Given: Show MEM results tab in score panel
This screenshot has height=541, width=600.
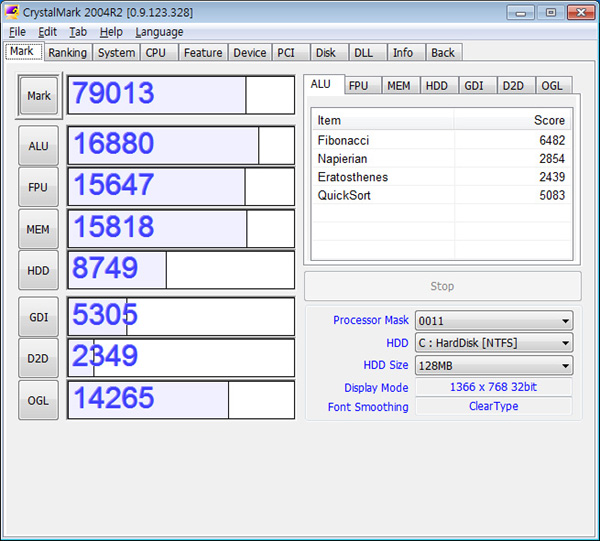Looking at the screenshot, I should [399, 86].
